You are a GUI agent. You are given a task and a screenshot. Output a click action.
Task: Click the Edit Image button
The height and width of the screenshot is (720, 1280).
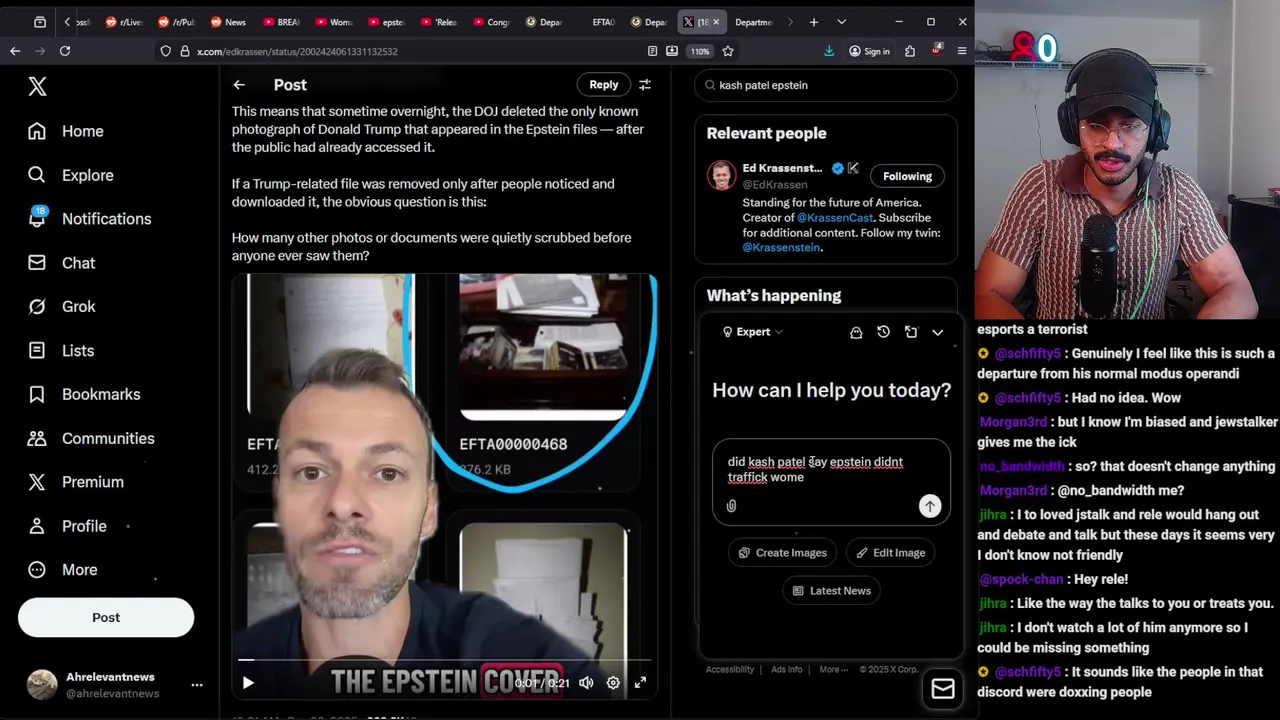890,553
